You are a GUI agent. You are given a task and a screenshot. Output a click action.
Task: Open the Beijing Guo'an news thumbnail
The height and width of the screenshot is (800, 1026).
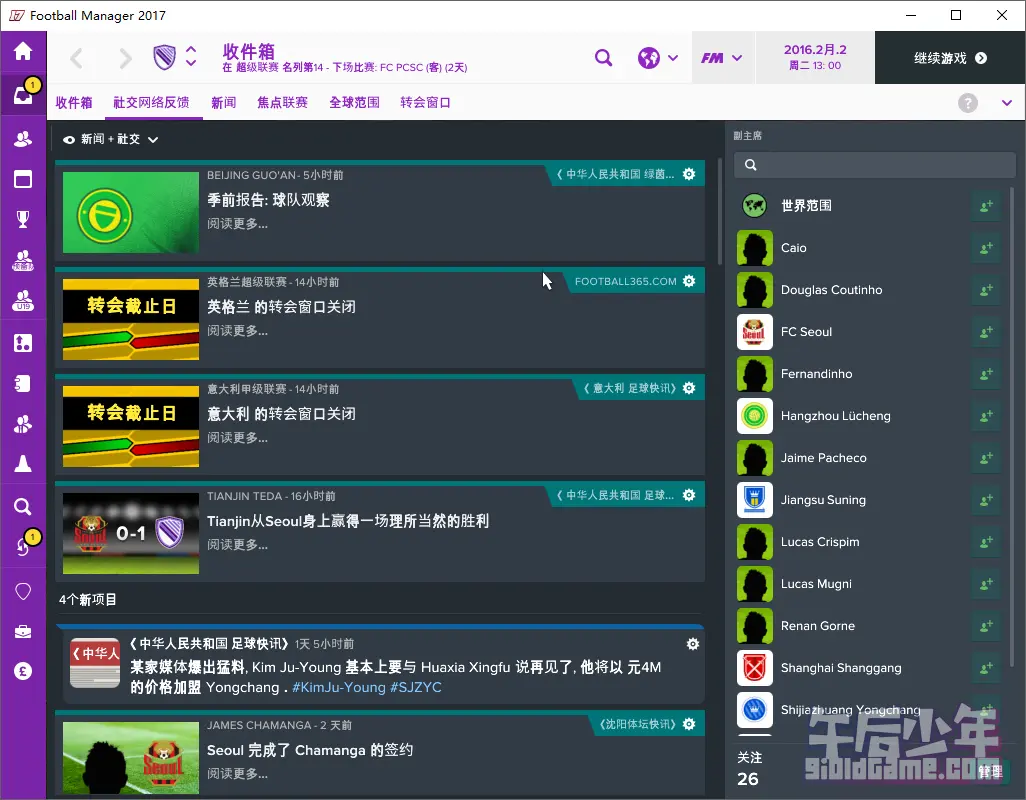(131, 213)
